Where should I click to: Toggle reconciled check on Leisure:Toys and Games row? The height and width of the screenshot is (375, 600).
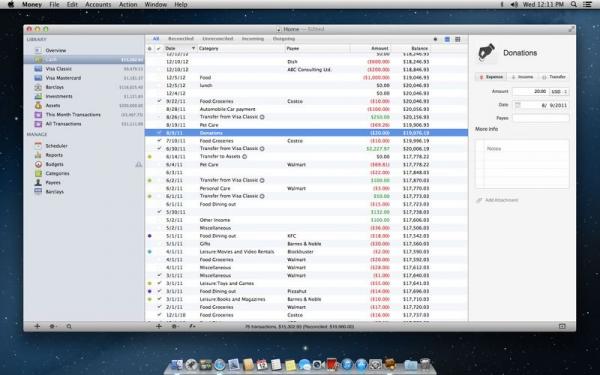click(x=159, y=283)
